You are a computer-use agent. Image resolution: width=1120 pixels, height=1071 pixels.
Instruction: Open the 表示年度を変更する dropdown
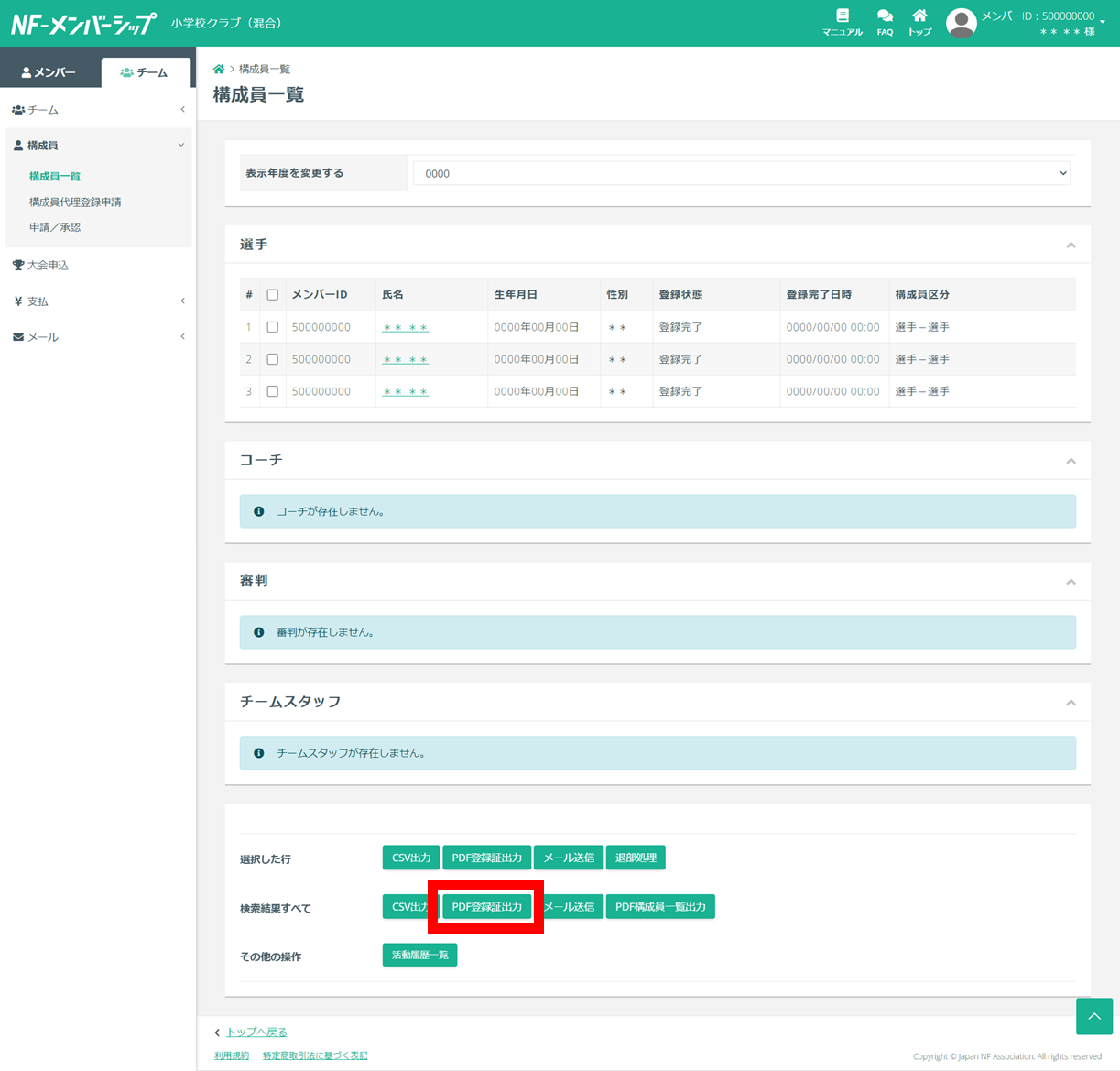tap(742, 173)
